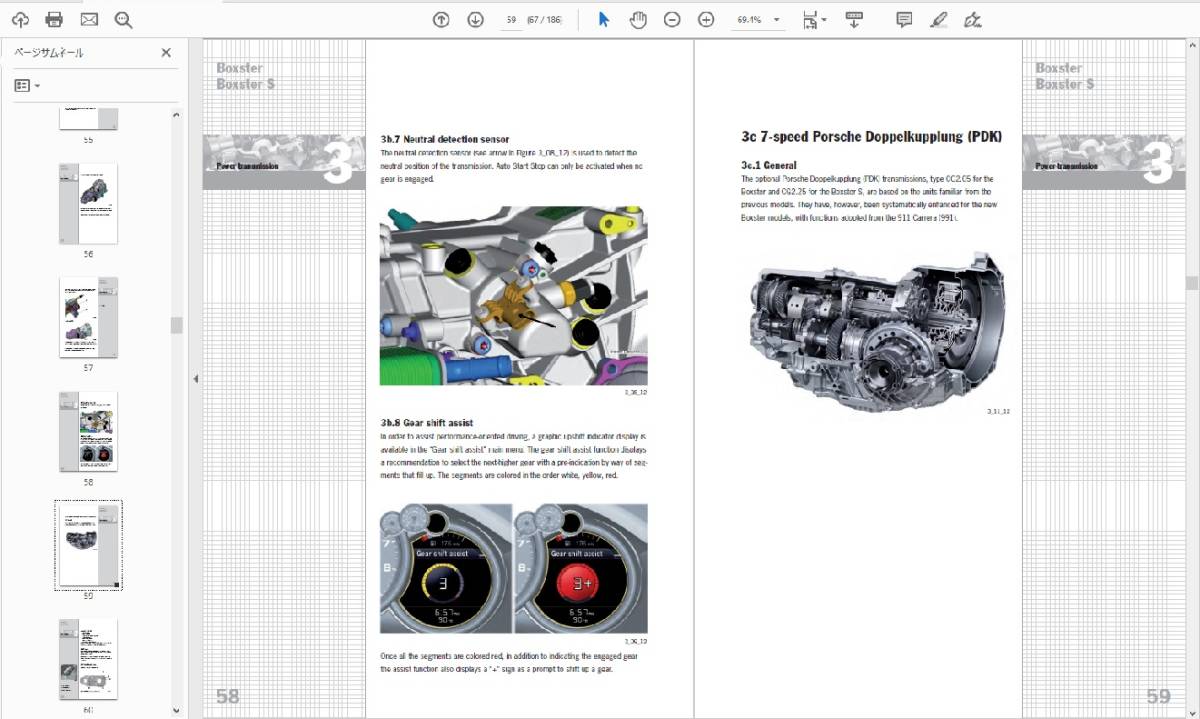The height and width of the screenshot is (719, 1200).
Task: Activate the hand pan tool
Action: [638, 19]
